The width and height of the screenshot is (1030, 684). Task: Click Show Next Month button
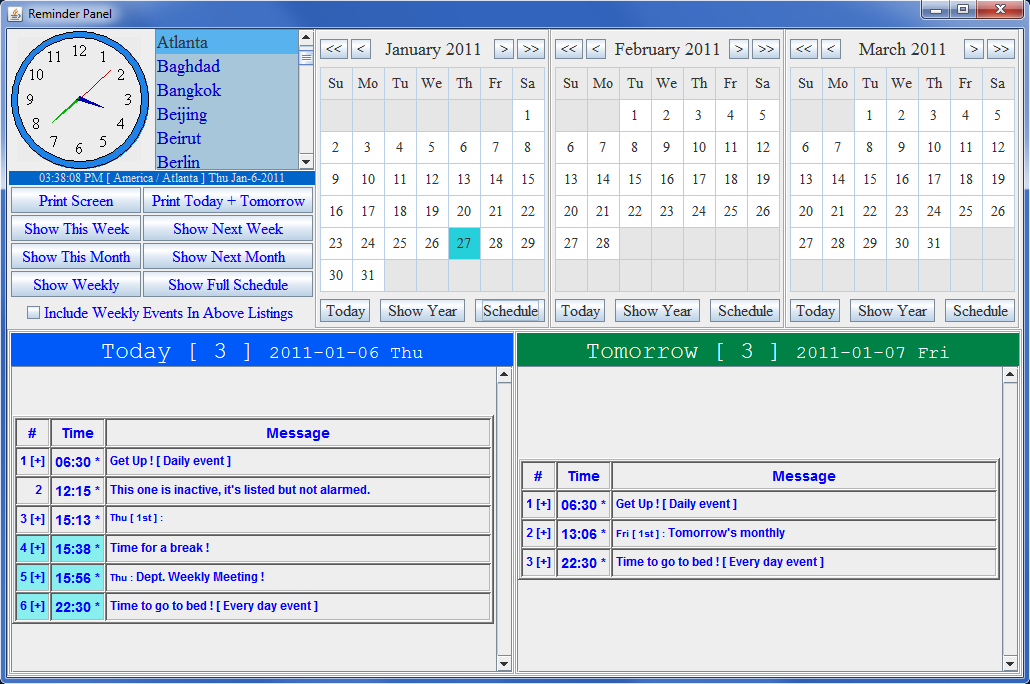tap(228, 257)
